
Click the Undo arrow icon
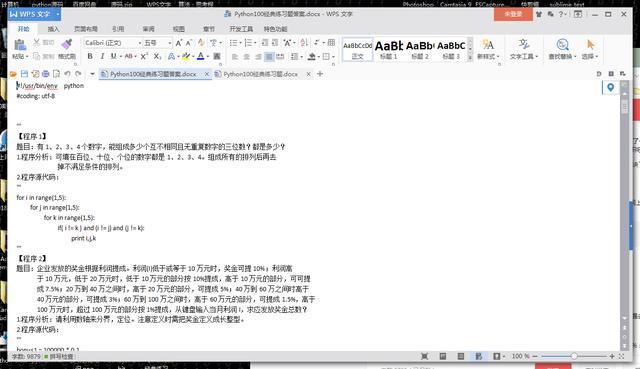67,74
